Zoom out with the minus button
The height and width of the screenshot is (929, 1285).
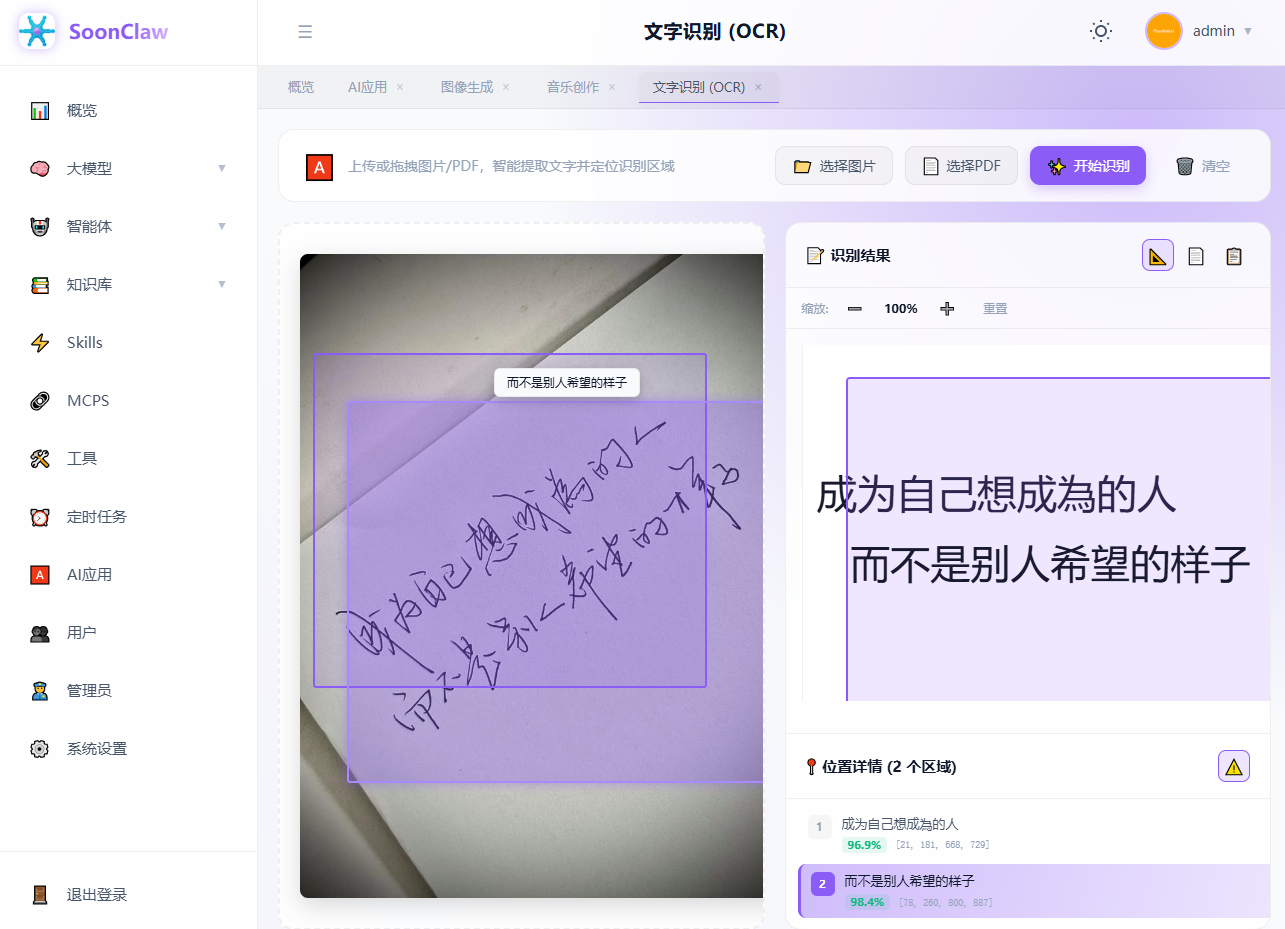[x=855, y=309]
